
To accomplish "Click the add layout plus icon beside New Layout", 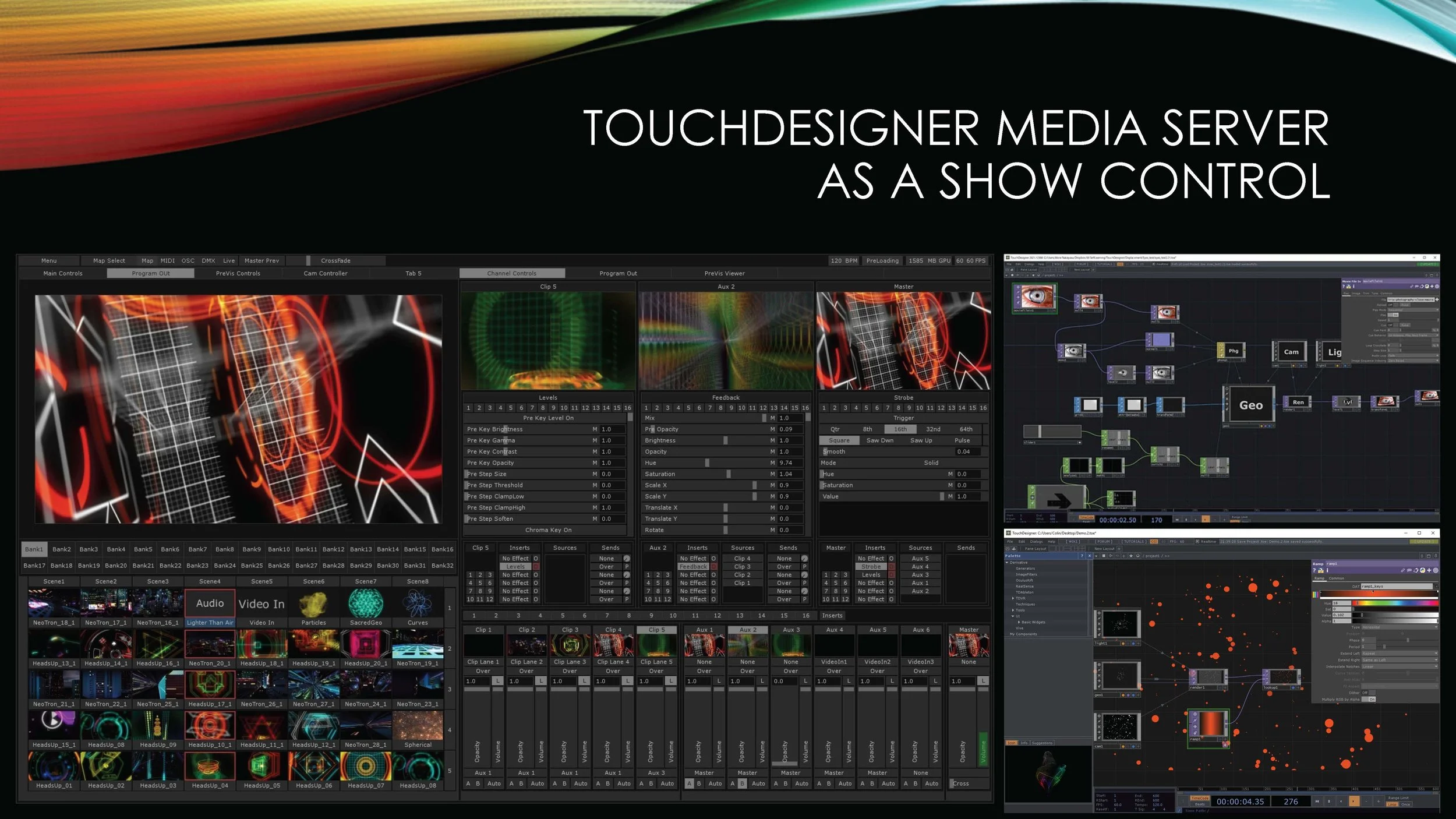I will [x=1119, y=549].
